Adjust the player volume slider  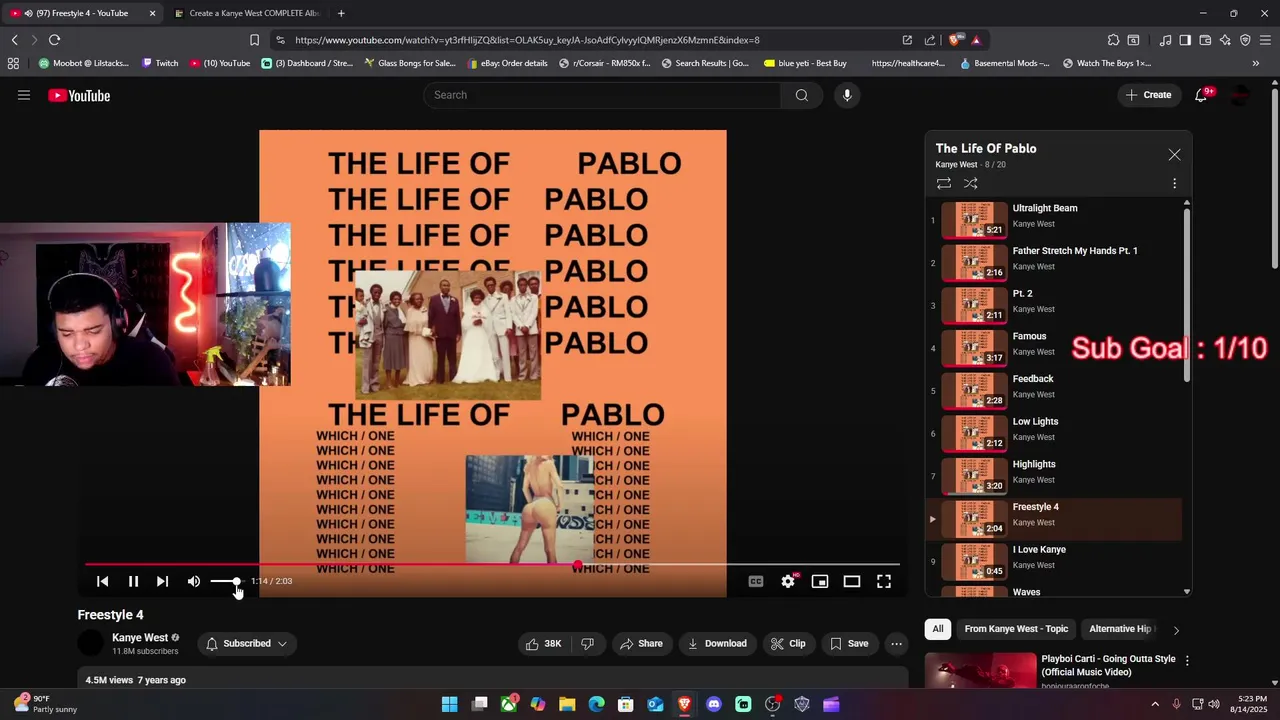click(225, 581)
